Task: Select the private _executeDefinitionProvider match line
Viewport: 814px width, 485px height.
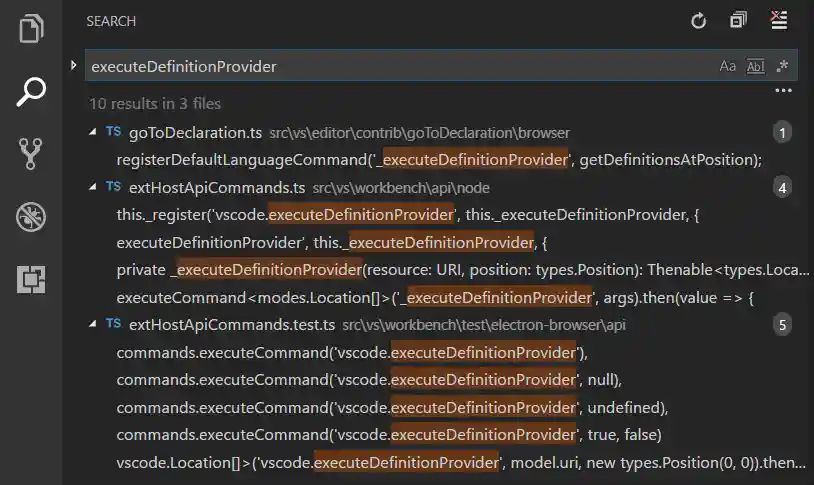Action: (x=463, y=270)
